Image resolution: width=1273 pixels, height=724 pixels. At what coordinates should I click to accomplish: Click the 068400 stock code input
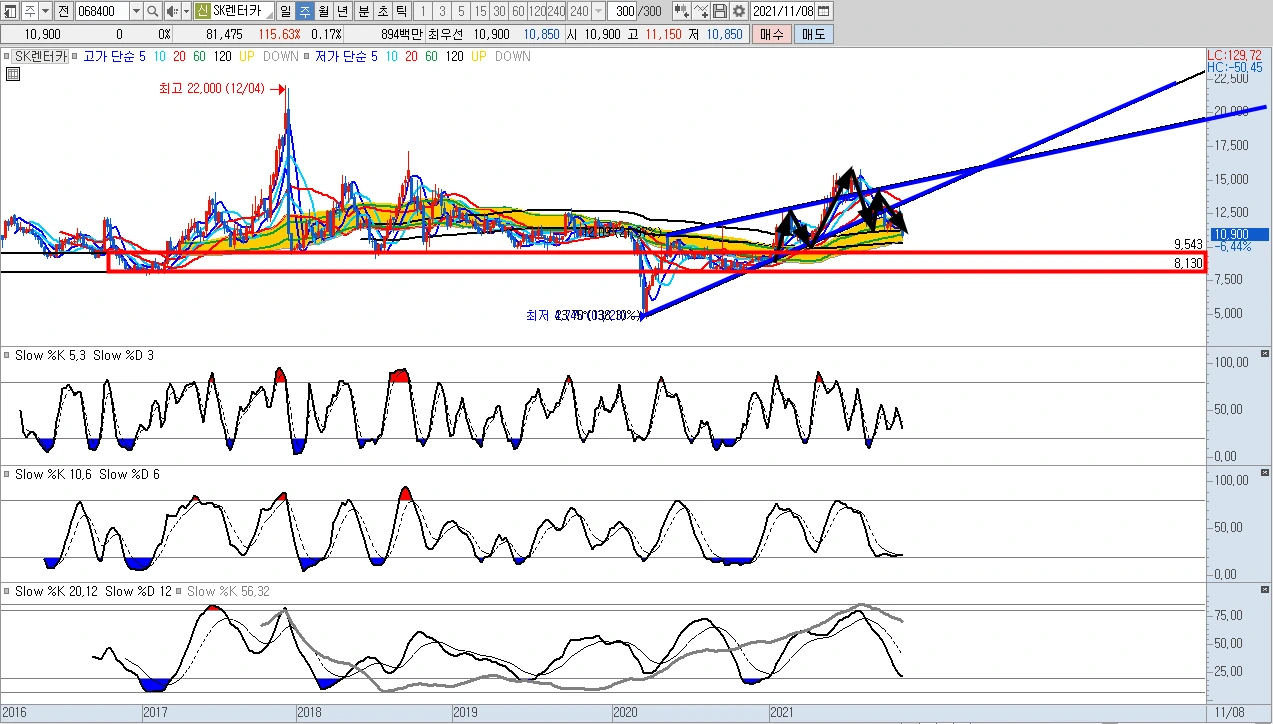[x=102, y=12]
